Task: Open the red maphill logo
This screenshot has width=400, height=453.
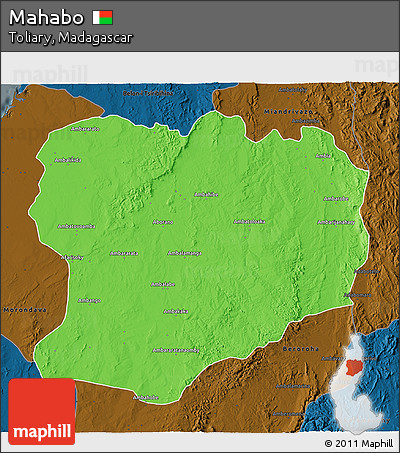Action: (x=42, y=411)
